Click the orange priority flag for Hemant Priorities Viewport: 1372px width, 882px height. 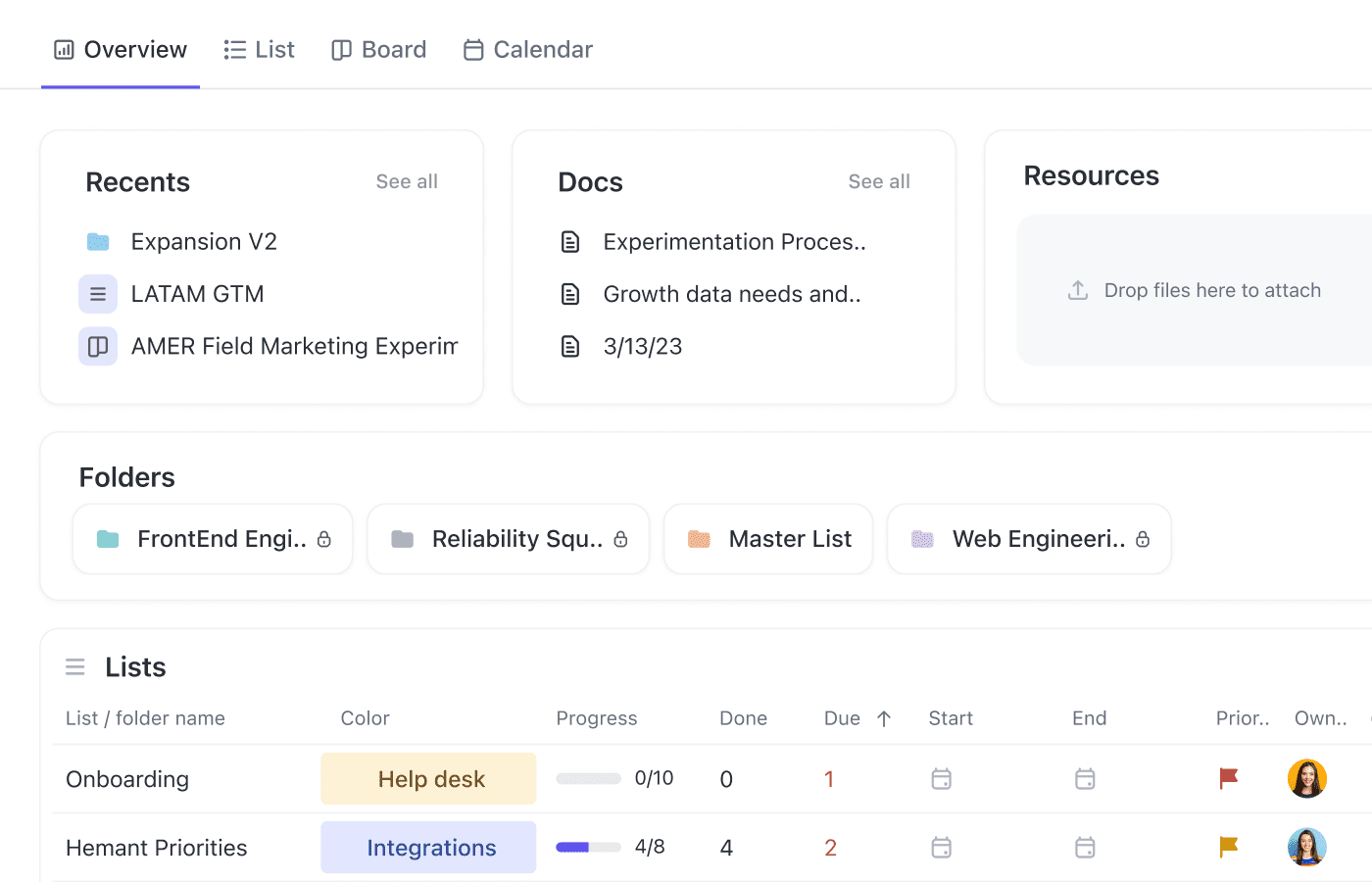[1228, 847]
